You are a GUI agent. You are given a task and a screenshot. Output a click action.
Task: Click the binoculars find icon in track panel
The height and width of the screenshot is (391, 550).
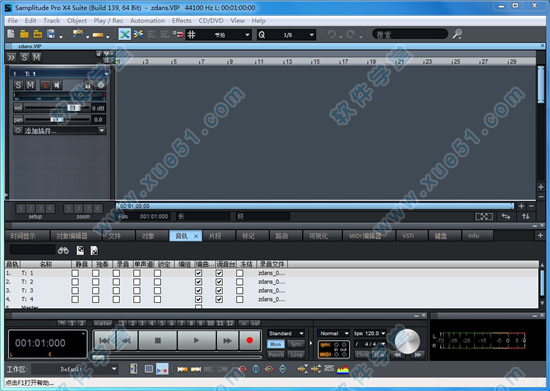(63, 250)
